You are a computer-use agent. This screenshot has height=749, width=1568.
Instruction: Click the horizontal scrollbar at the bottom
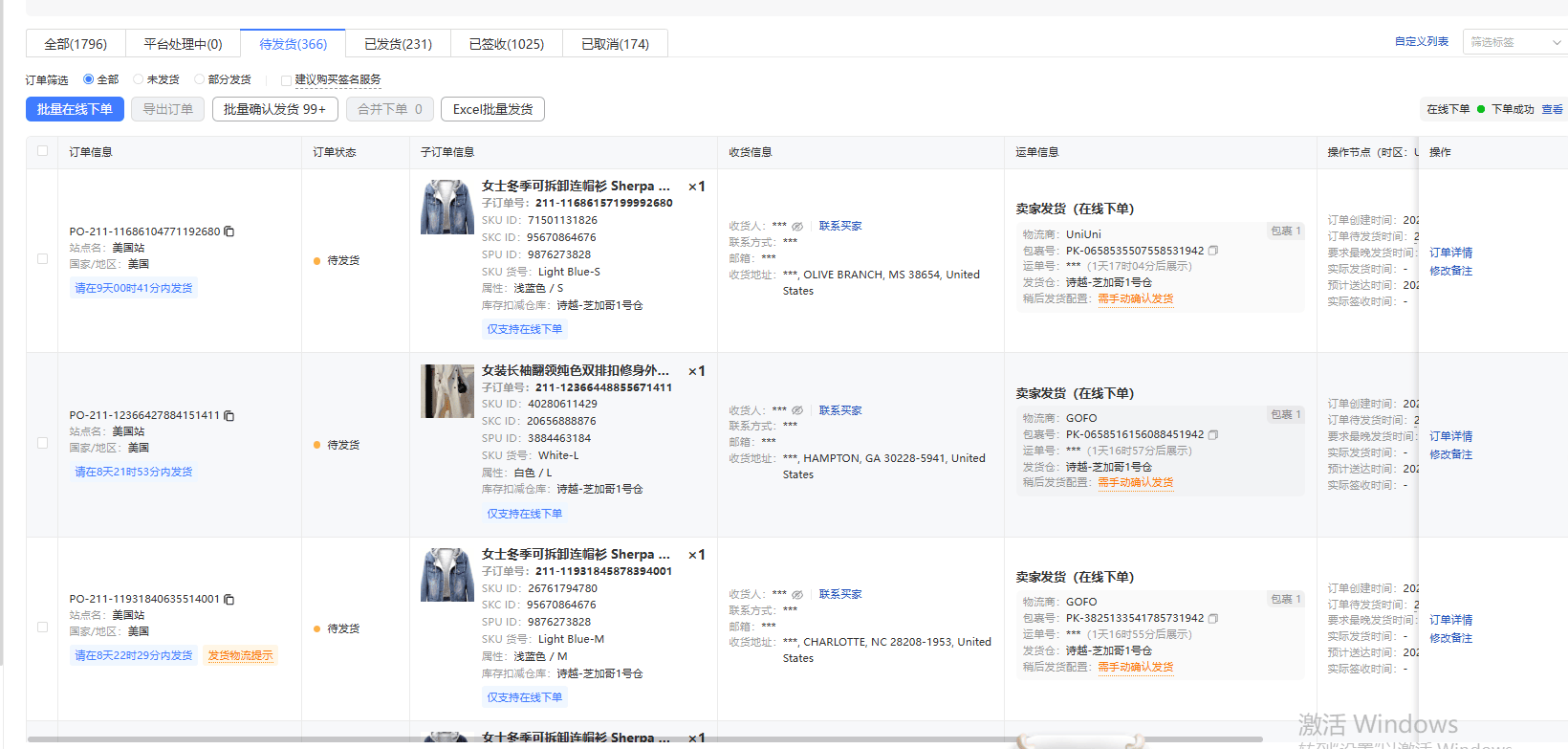click(645, 738)
